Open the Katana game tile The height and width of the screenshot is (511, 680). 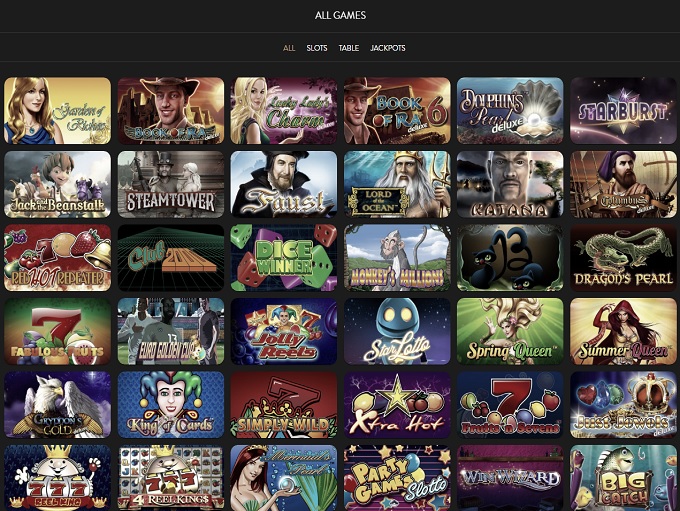tap(510, 184)
